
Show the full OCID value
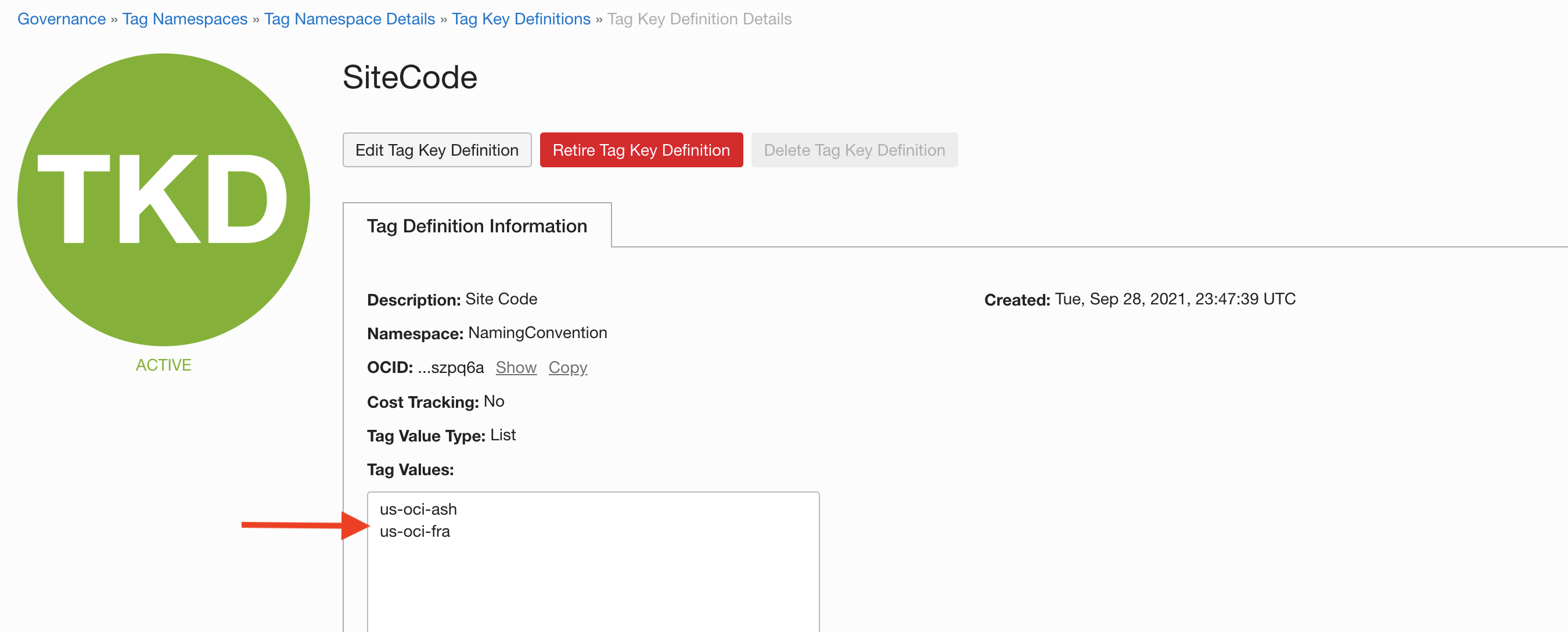[516, 367]
